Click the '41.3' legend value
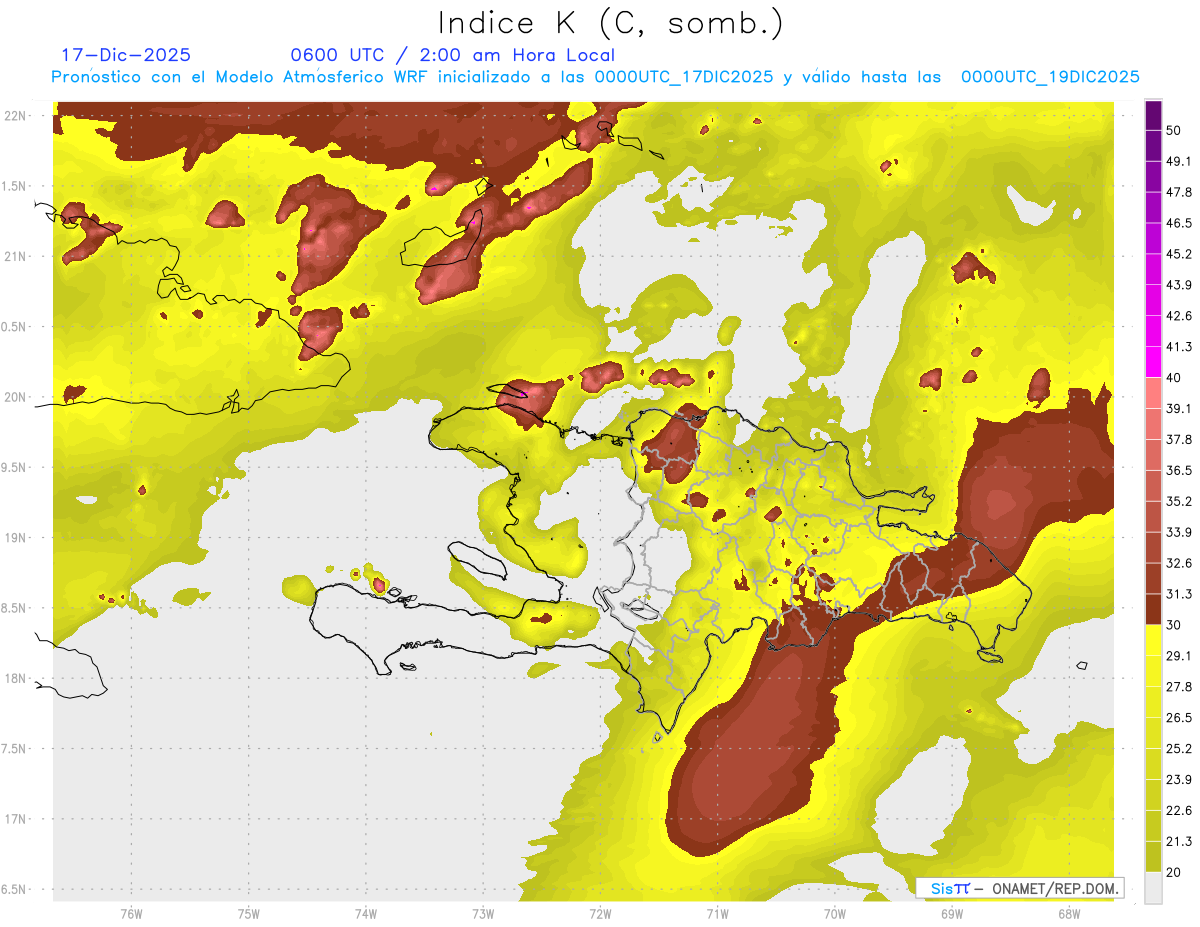 [1178, 347]
